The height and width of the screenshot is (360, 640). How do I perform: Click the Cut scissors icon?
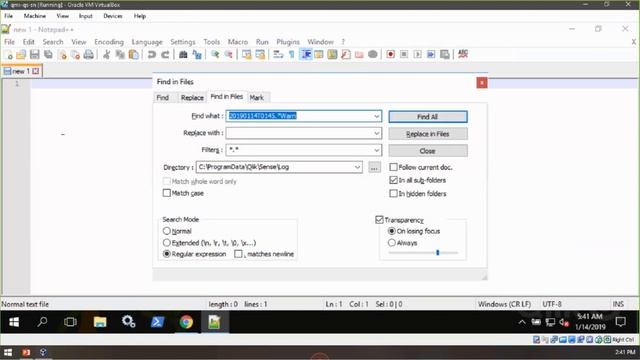(107, 54)
